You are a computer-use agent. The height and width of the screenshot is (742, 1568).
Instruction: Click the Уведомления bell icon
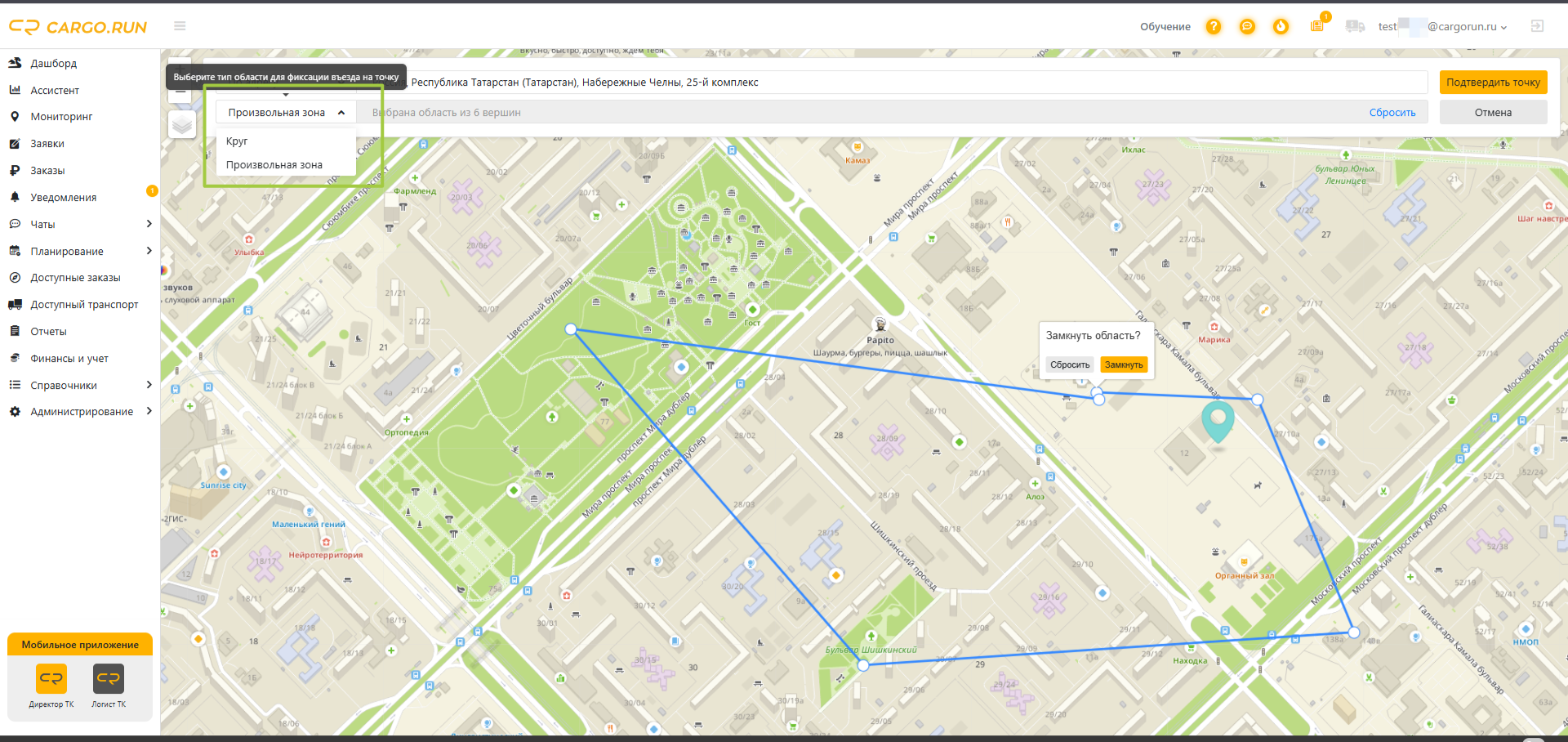pos(15,197)
